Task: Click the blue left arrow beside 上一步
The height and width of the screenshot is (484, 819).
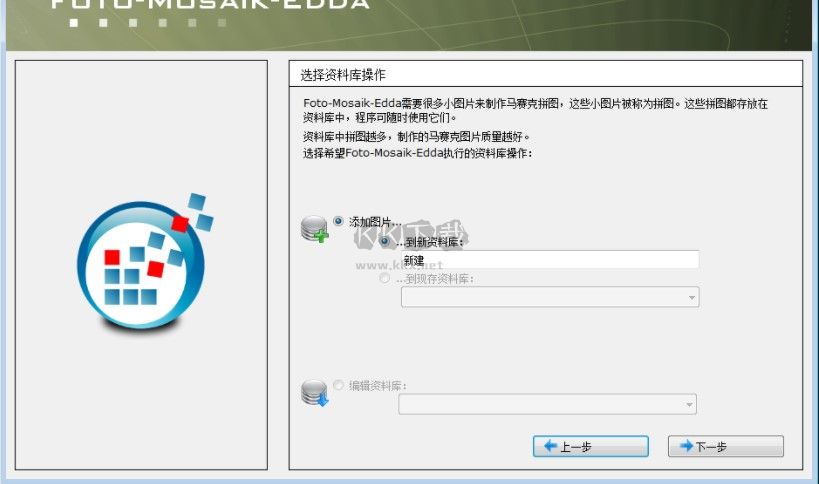Action: [551, 446]
